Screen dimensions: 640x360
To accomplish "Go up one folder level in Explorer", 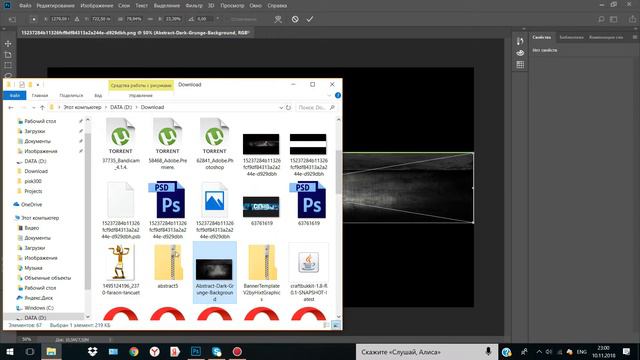I will pyautogui.click(x=42, y=107).
